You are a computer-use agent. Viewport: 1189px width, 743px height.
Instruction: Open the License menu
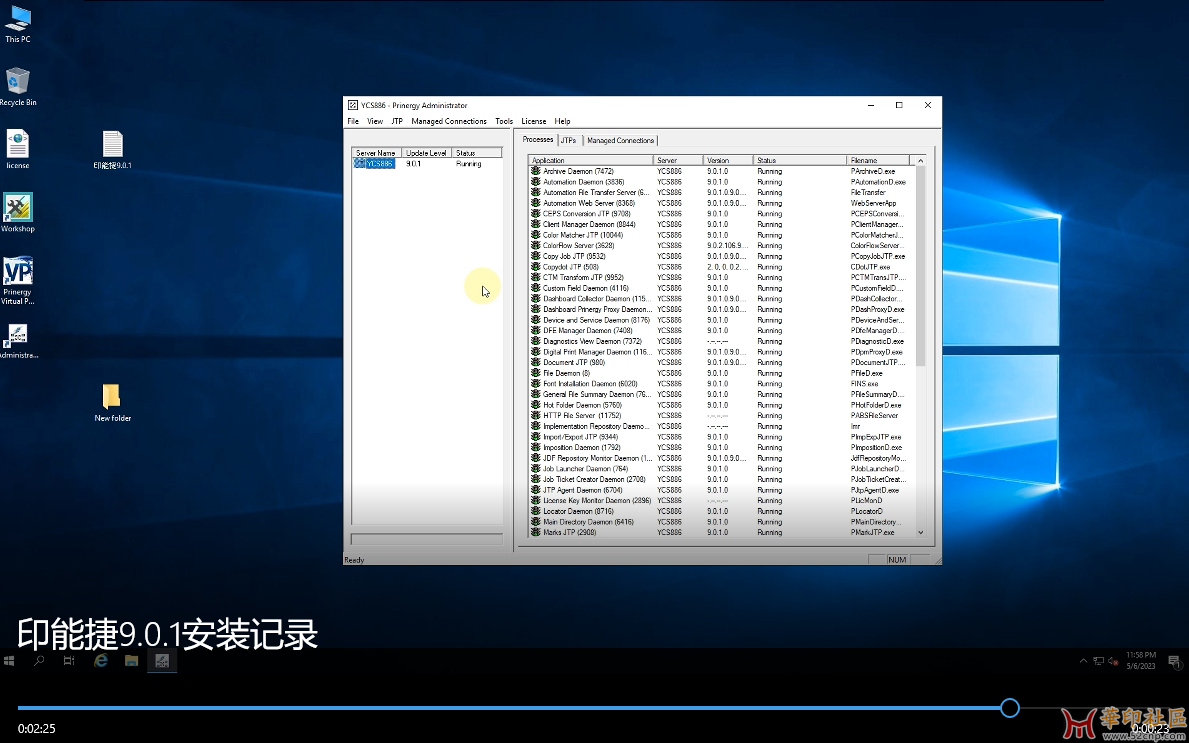tap(534, 121)
